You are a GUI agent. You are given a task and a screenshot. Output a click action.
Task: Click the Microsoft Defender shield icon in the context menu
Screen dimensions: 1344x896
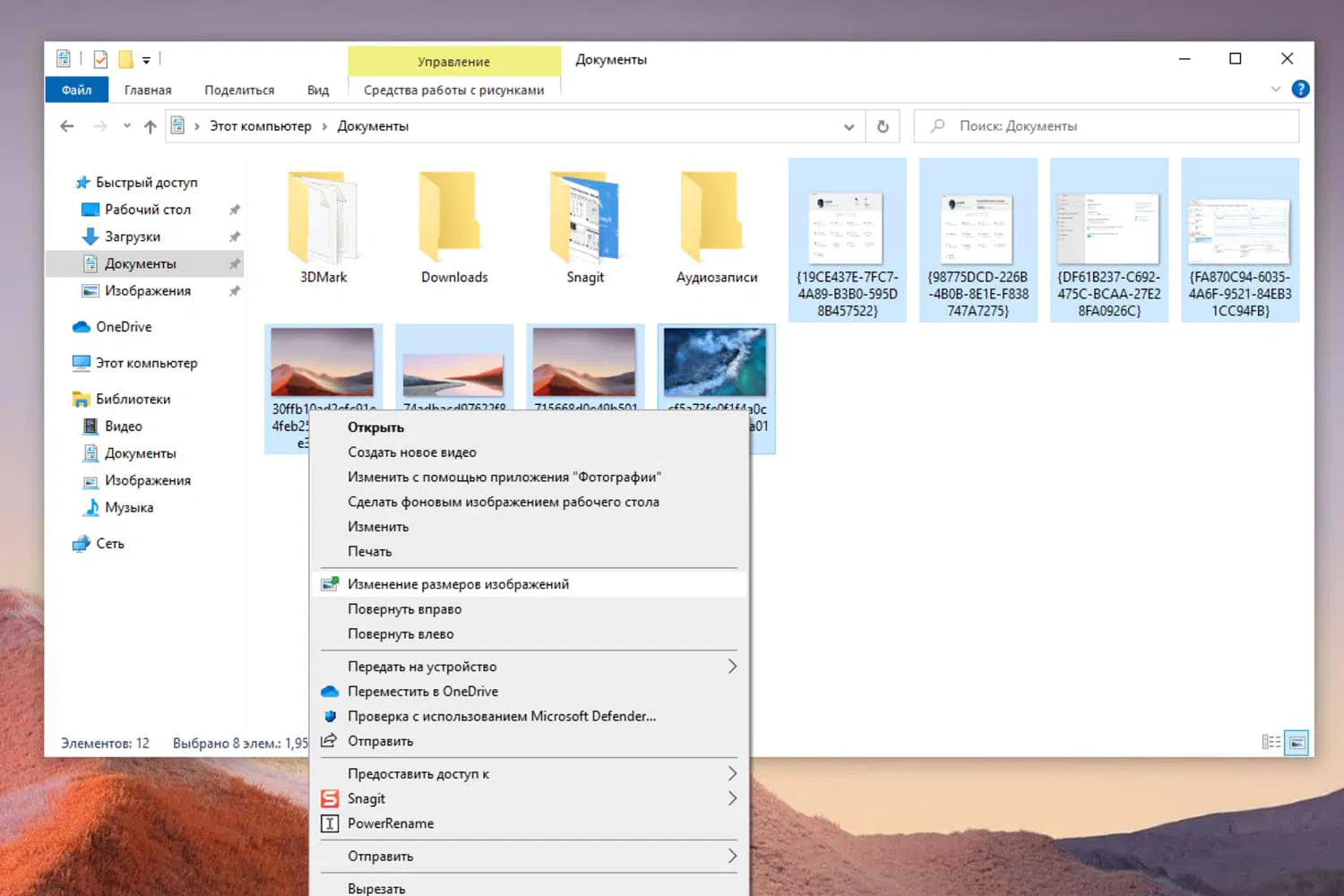click(x=330, y=716)
